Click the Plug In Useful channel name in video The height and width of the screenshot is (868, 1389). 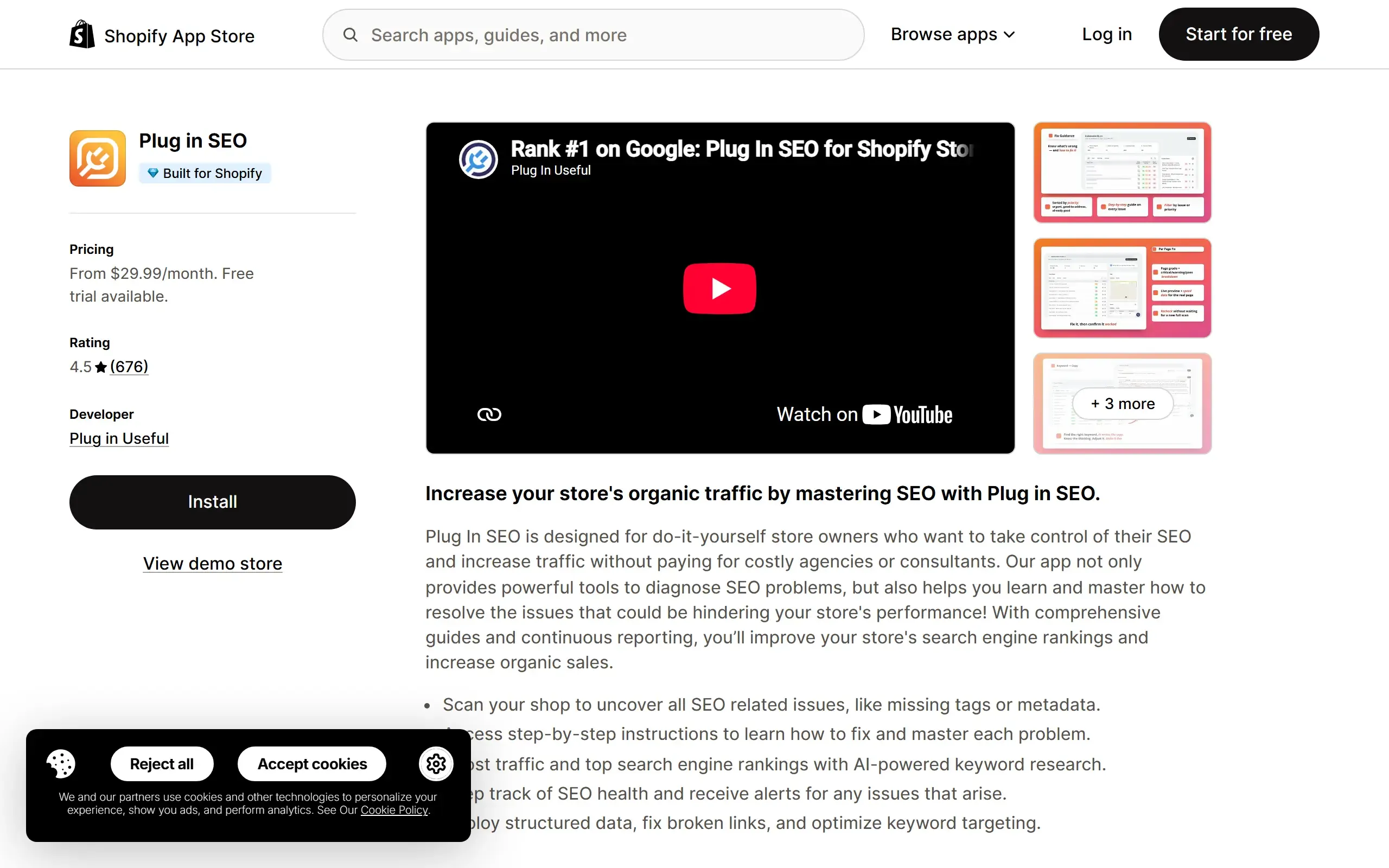click(550, 170)
